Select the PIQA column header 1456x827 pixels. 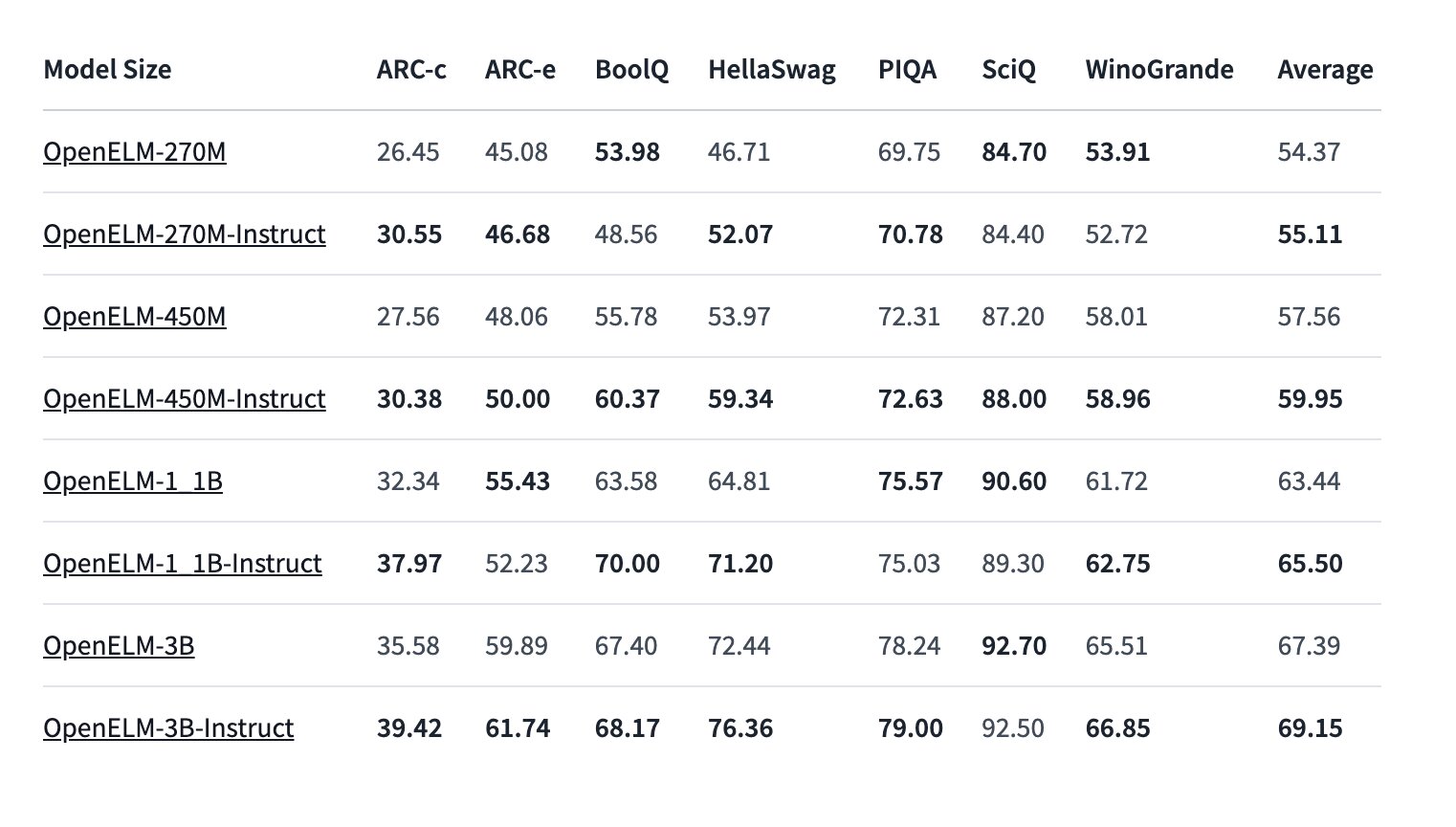[907, 70]
